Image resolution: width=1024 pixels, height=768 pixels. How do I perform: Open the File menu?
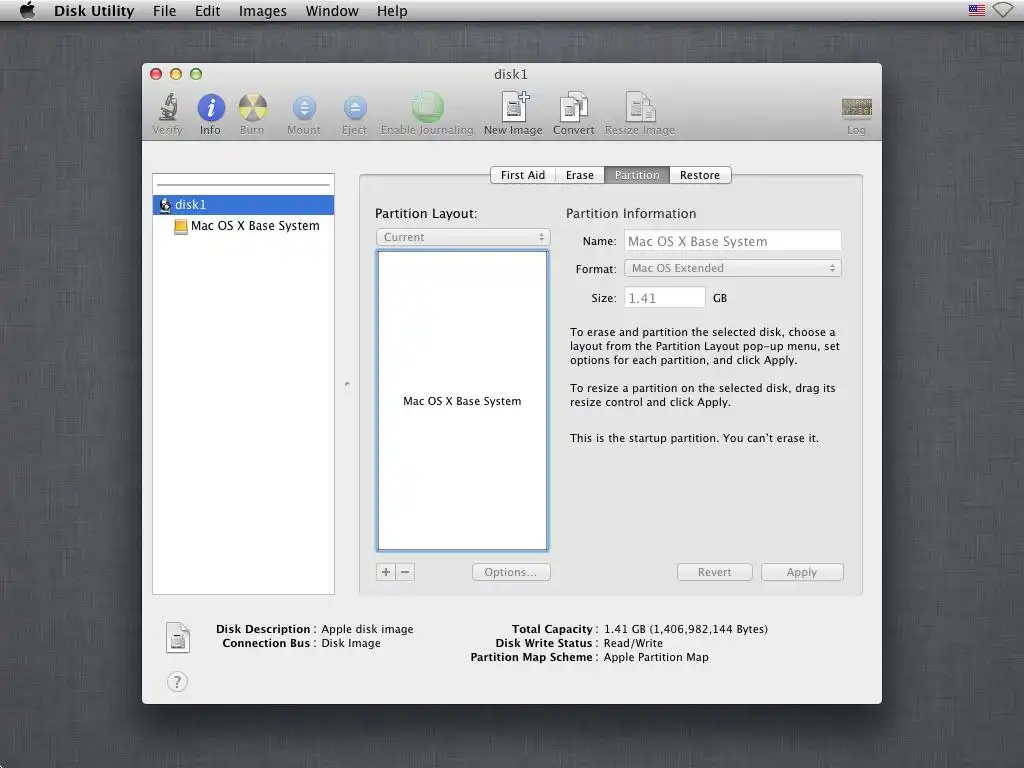(x=165, y=11)
